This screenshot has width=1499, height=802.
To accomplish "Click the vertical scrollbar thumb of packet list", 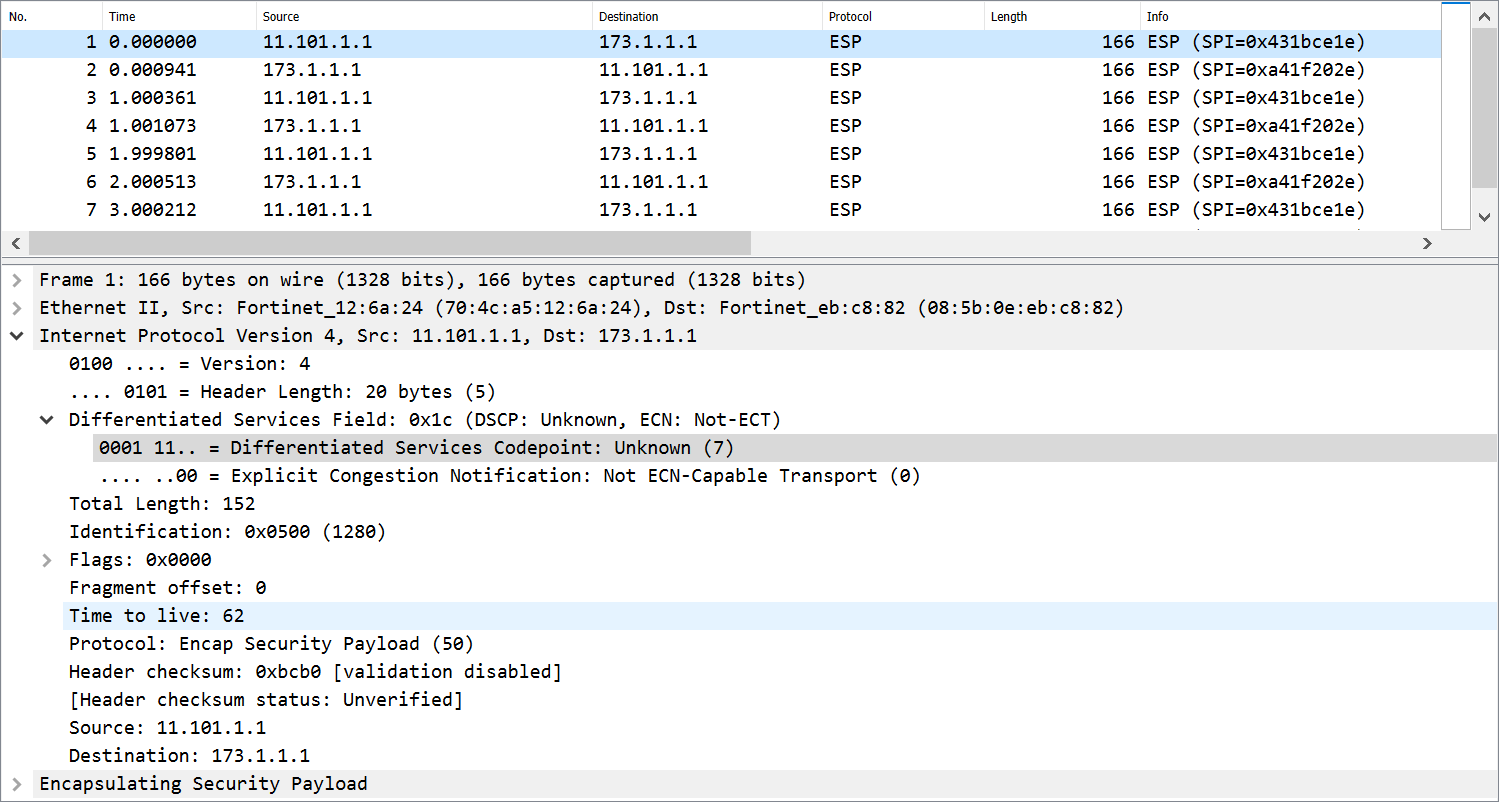I will tap(1484, 110).
